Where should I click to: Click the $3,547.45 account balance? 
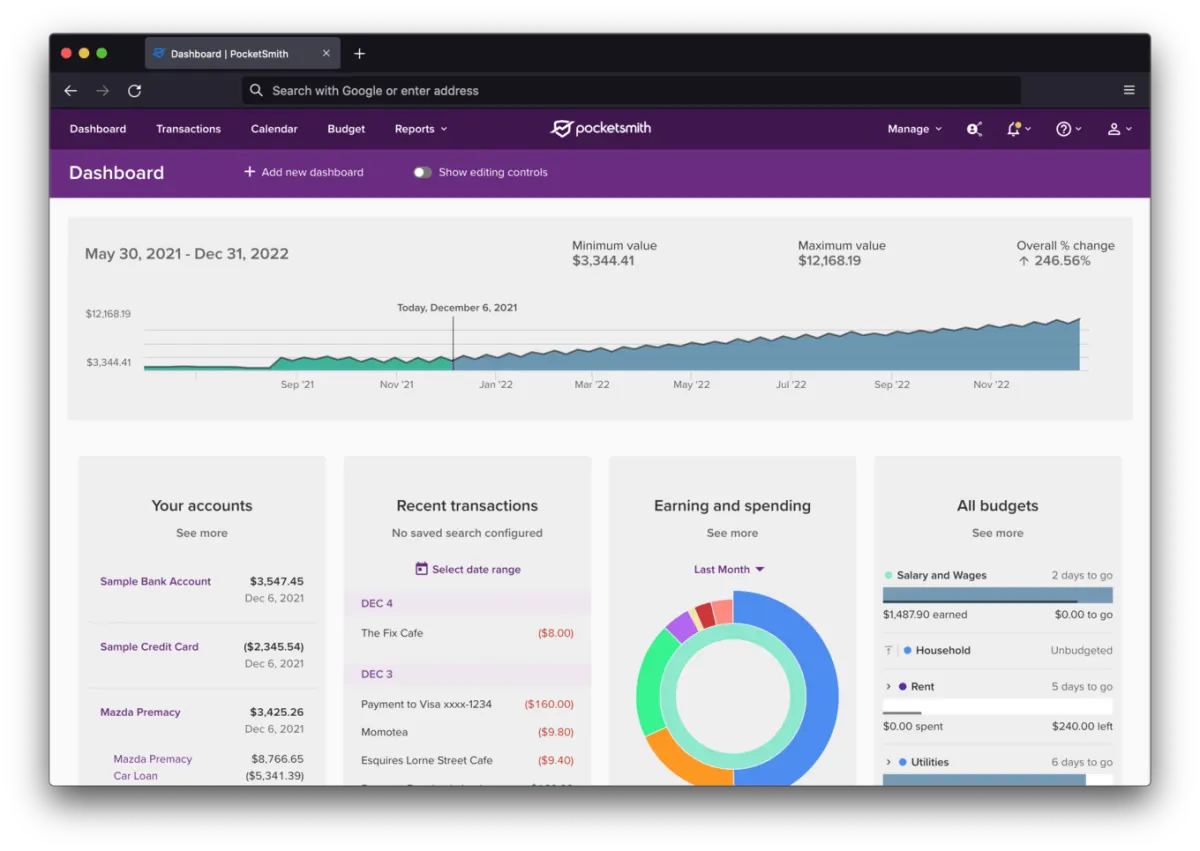(x=276, y=581)
